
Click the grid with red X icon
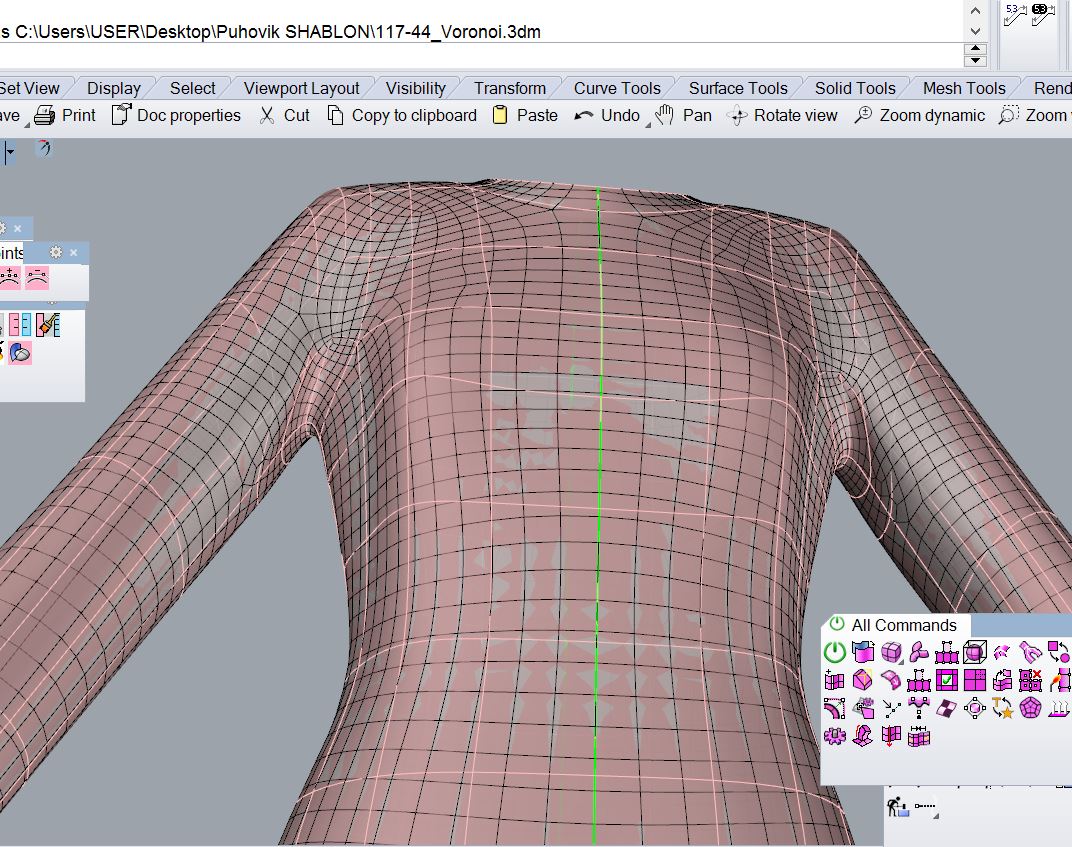click(1030, 681)
